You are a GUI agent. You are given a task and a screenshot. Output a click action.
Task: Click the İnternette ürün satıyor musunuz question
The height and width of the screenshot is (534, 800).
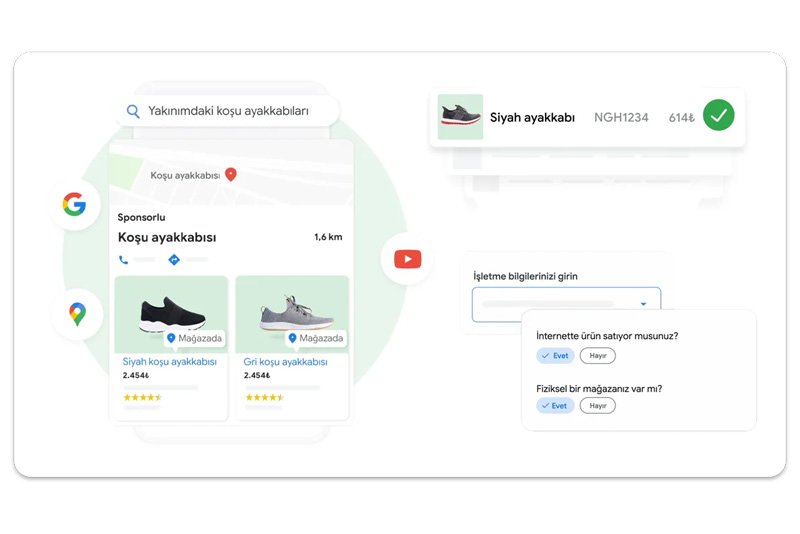pos(607,336)
